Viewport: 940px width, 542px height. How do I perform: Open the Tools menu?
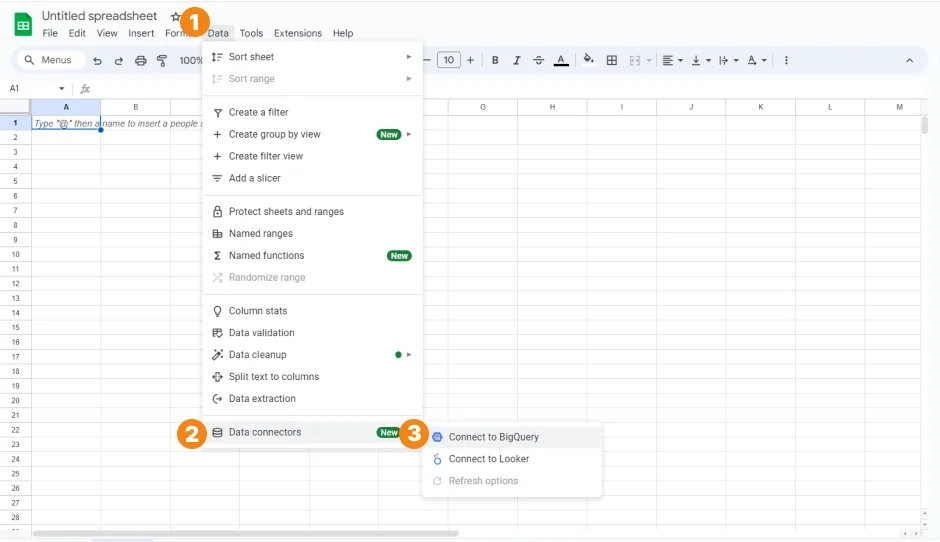click(251, 33)
